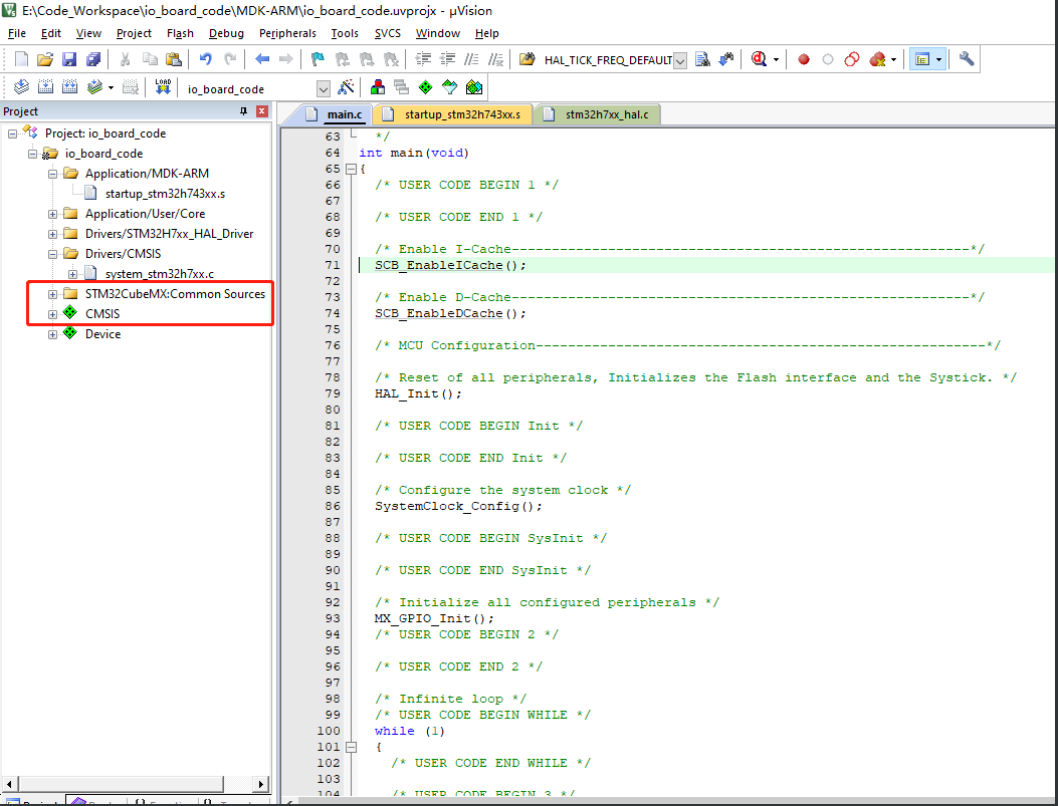Unpin the Project panel pushpin

[245, 111]
